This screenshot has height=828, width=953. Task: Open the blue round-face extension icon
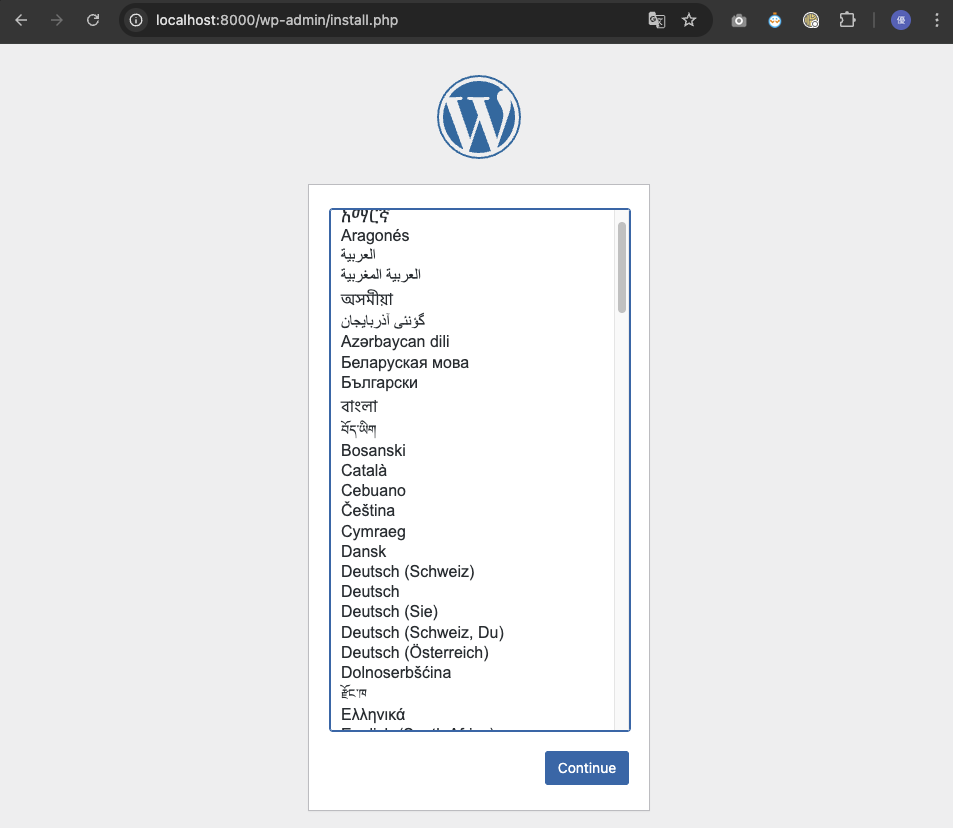click(x=774, y=21)
